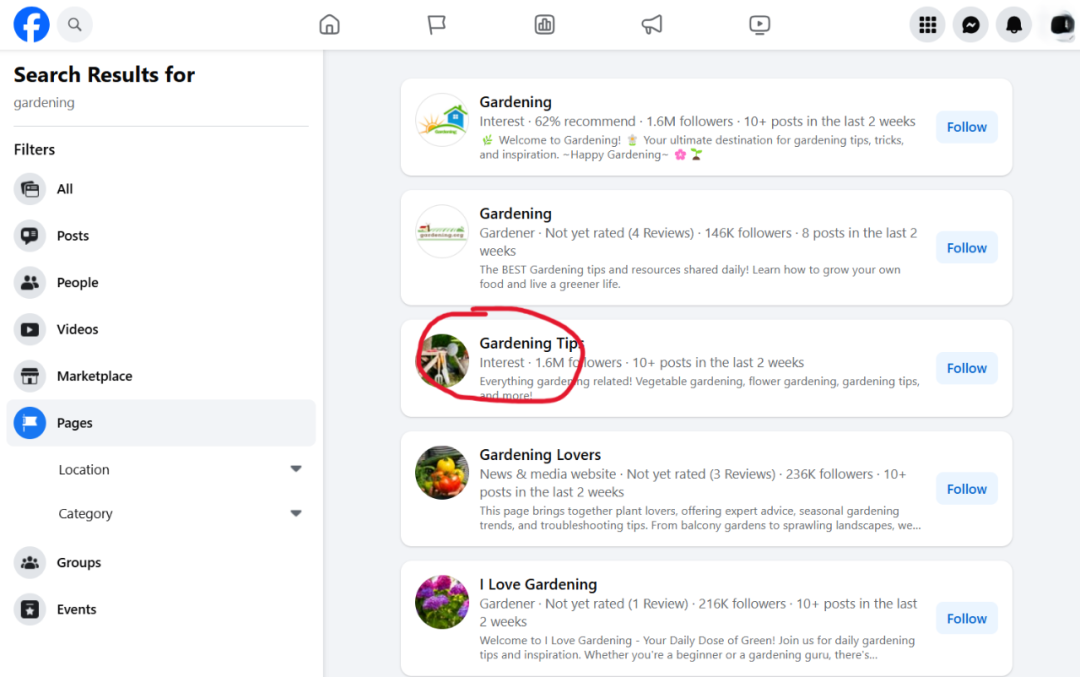Follow the Gardening Tips page
Image resolution: width=1080 pixels, height=677 pixels.
coord(966,368)
